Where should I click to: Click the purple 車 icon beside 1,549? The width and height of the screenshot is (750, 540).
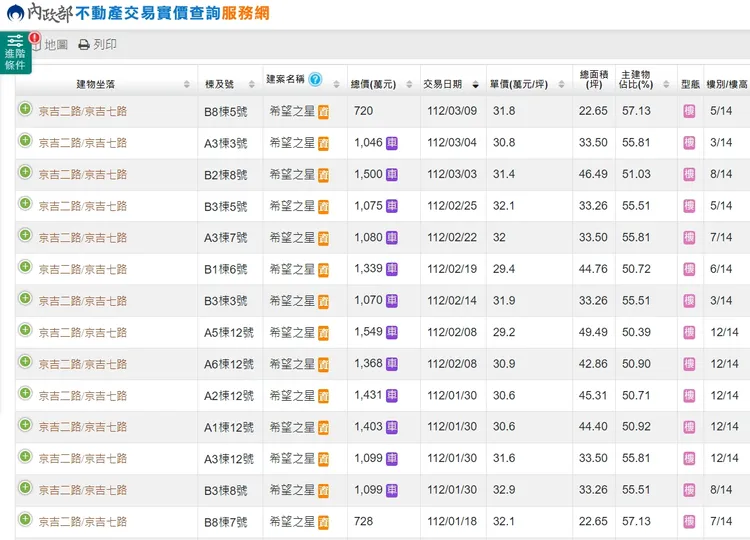click(392, 333)
